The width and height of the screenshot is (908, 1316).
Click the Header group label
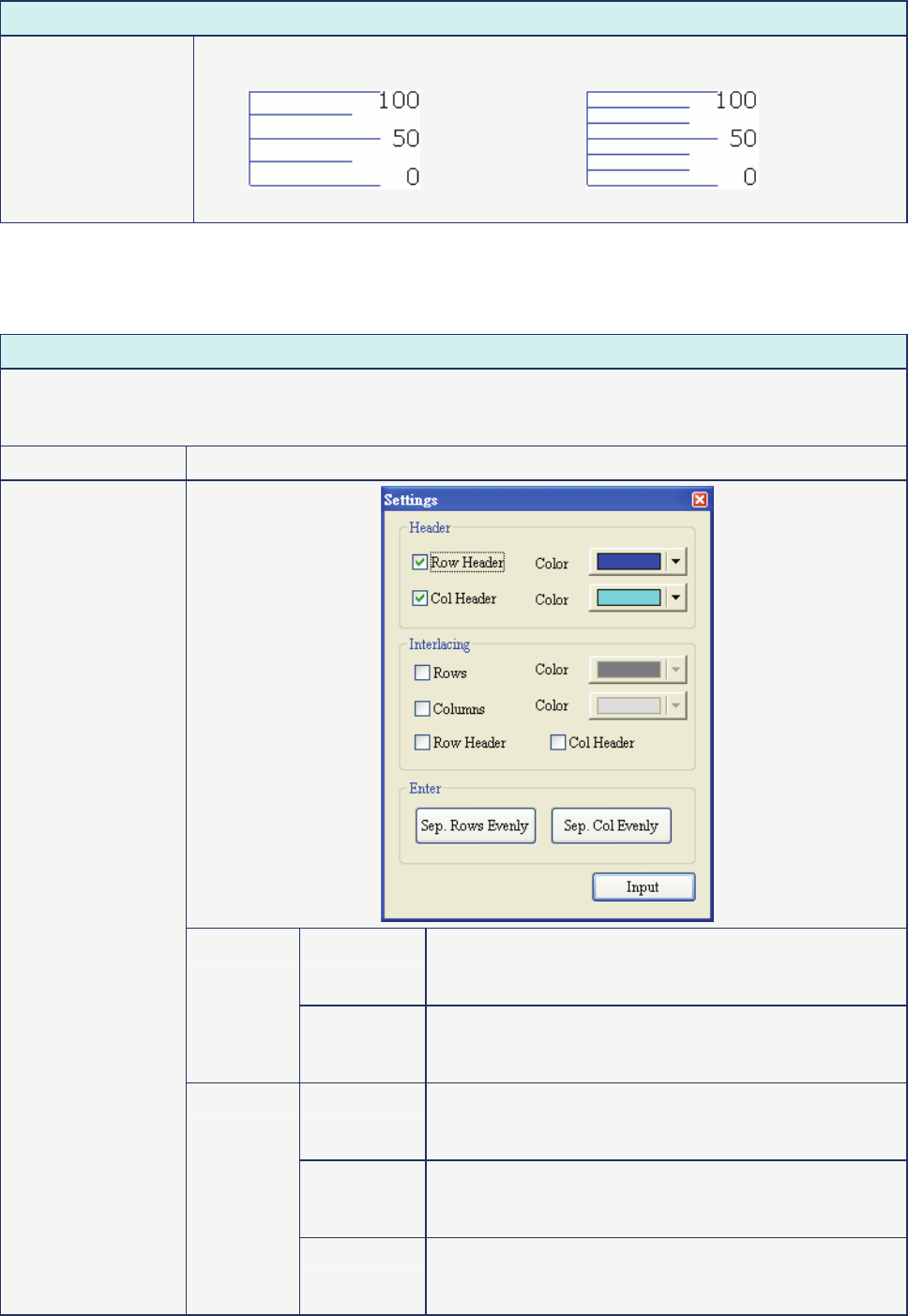coord(430,528)
